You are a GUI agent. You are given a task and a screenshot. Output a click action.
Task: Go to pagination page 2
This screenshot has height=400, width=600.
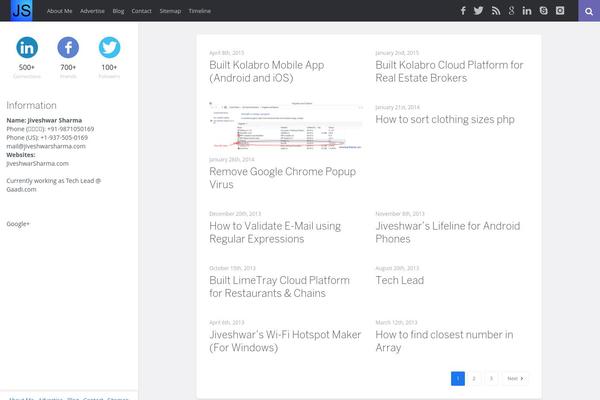(x=474, y=379)
